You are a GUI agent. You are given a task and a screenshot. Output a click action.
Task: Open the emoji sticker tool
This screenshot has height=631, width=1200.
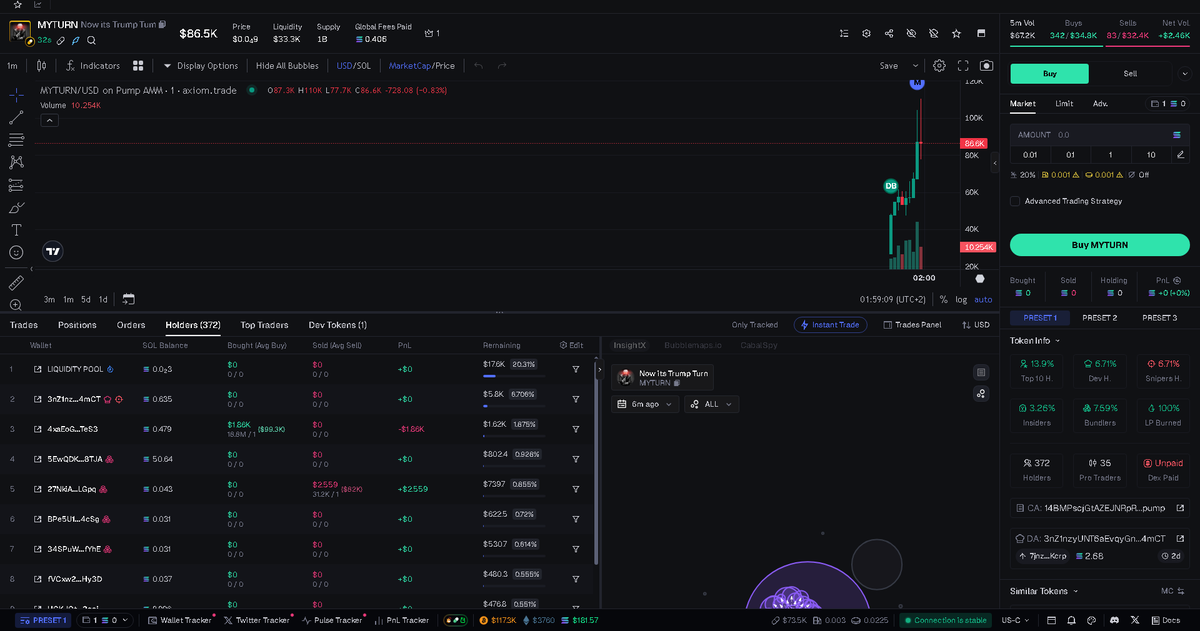pos(17,252)
